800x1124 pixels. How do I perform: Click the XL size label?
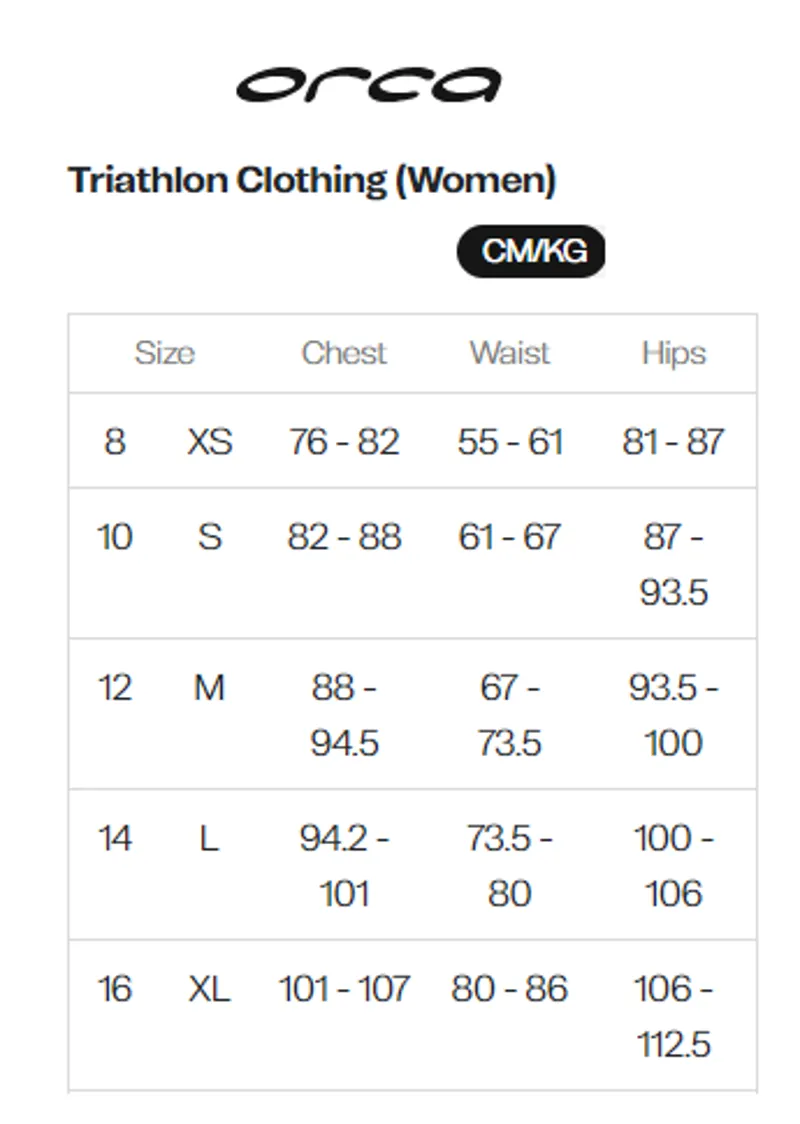point(209,989)
